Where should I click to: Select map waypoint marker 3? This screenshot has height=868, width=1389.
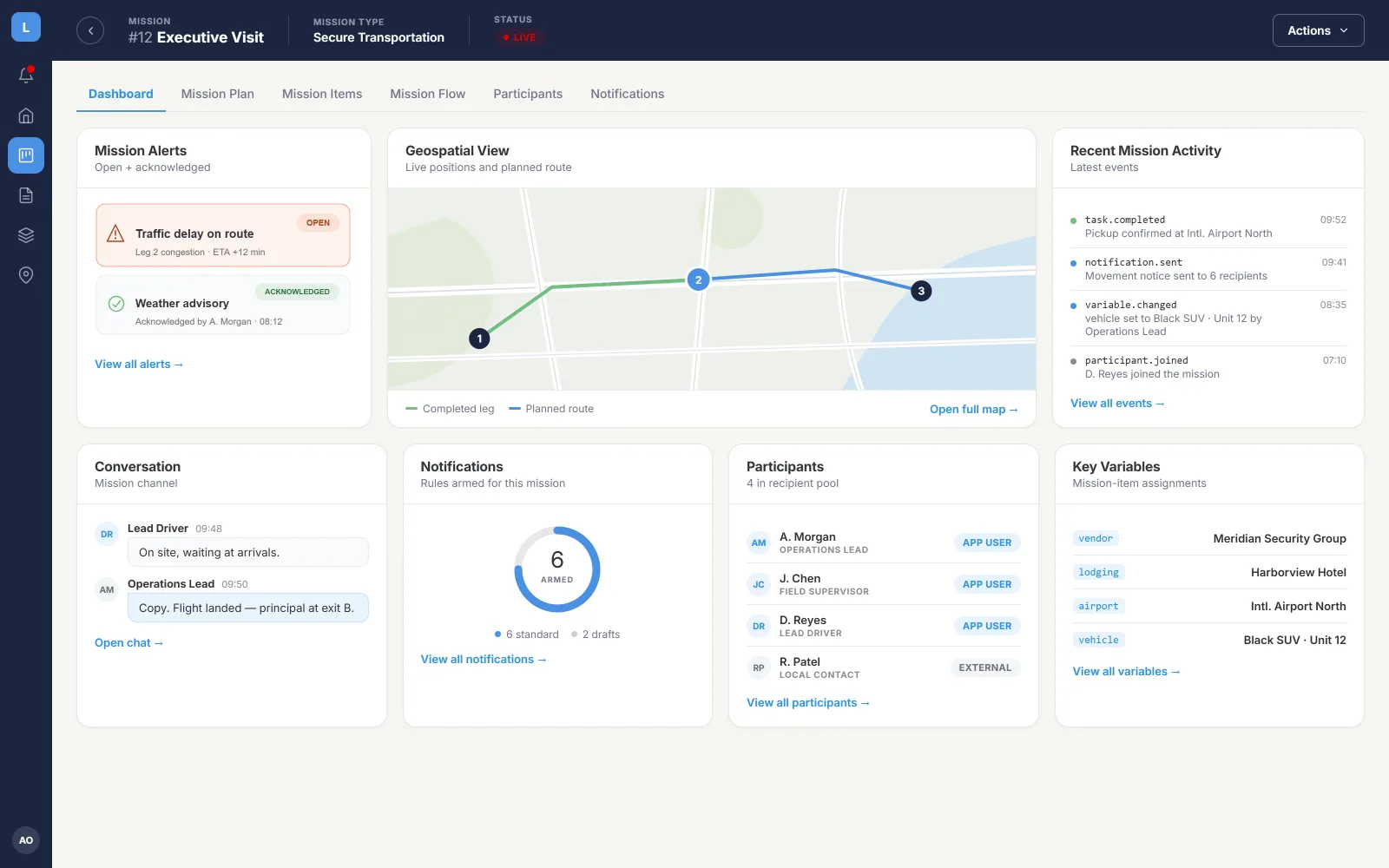coord(921,291)
